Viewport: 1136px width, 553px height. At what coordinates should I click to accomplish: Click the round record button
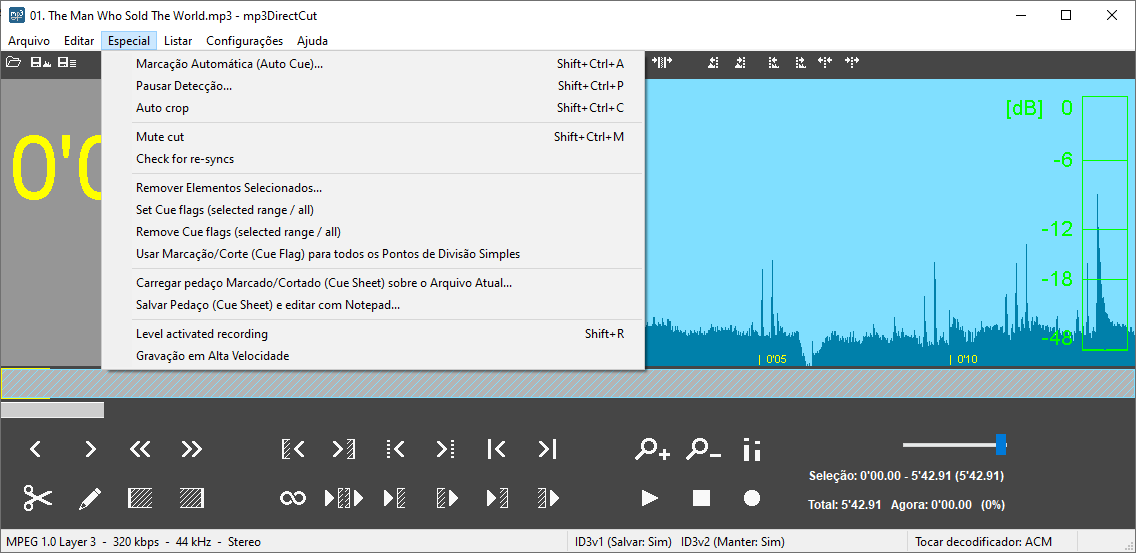[752, 498]
